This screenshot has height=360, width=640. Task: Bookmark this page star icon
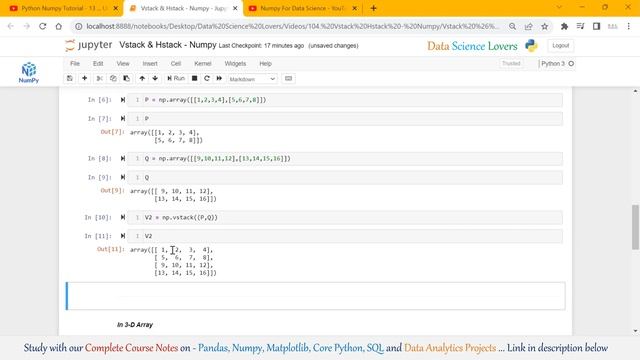[544, 27]
